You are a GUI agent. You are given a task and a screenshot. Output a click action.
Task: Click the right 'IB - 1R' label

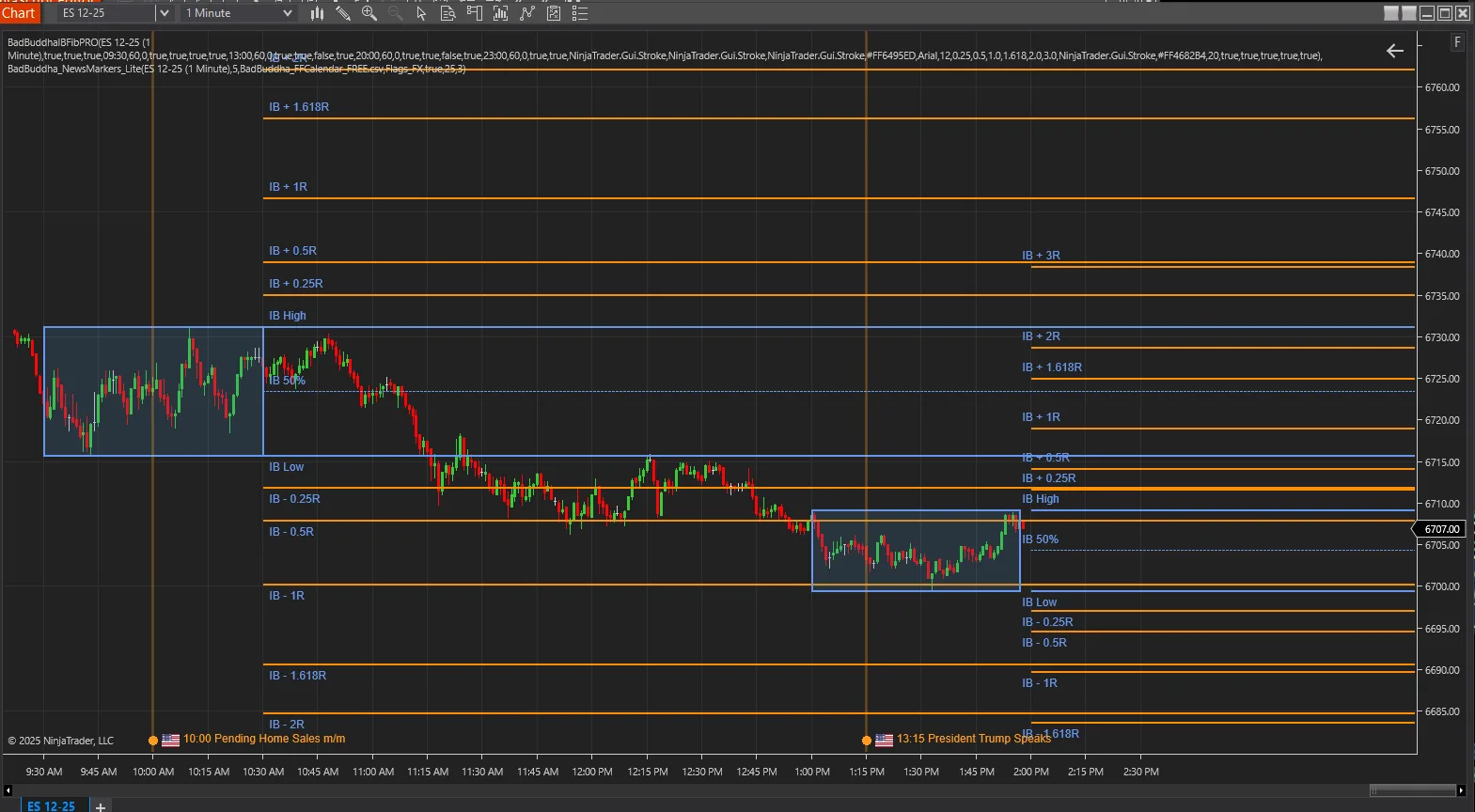pyautogui.click(x=1040, y=683)
